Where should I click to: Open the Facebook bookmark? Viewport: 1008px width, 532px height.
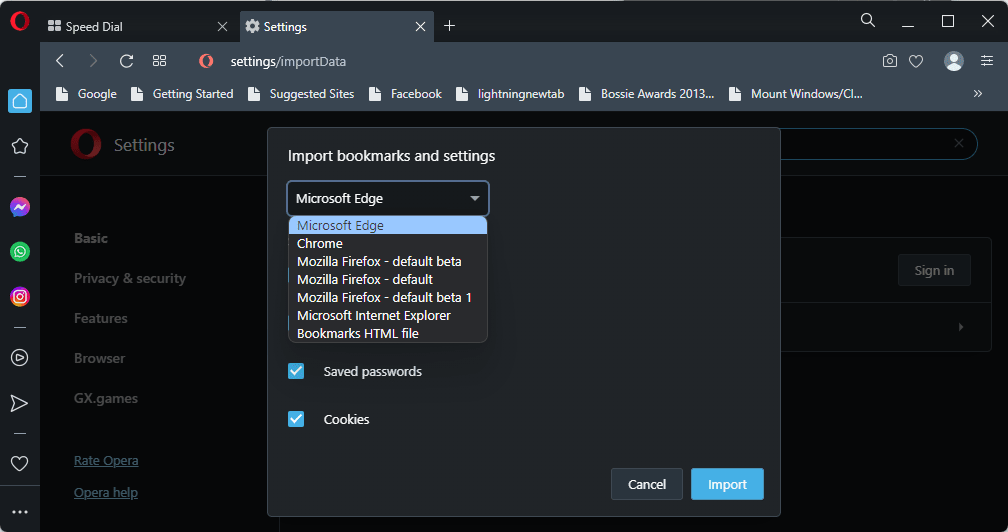405,94
